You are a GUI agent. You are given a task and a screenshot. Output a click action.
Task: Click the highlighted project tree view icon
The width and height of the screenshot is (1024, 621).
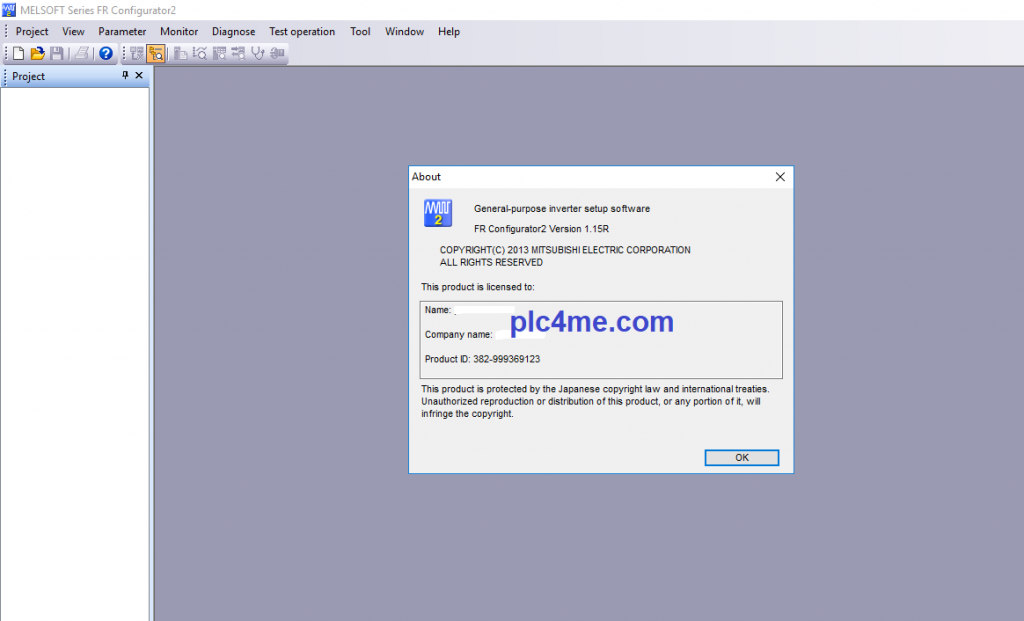(x=156, y=53)
